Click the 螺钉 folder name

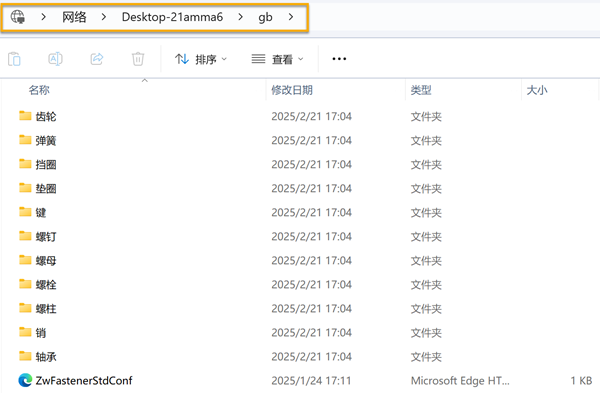(x=46, y=236)
